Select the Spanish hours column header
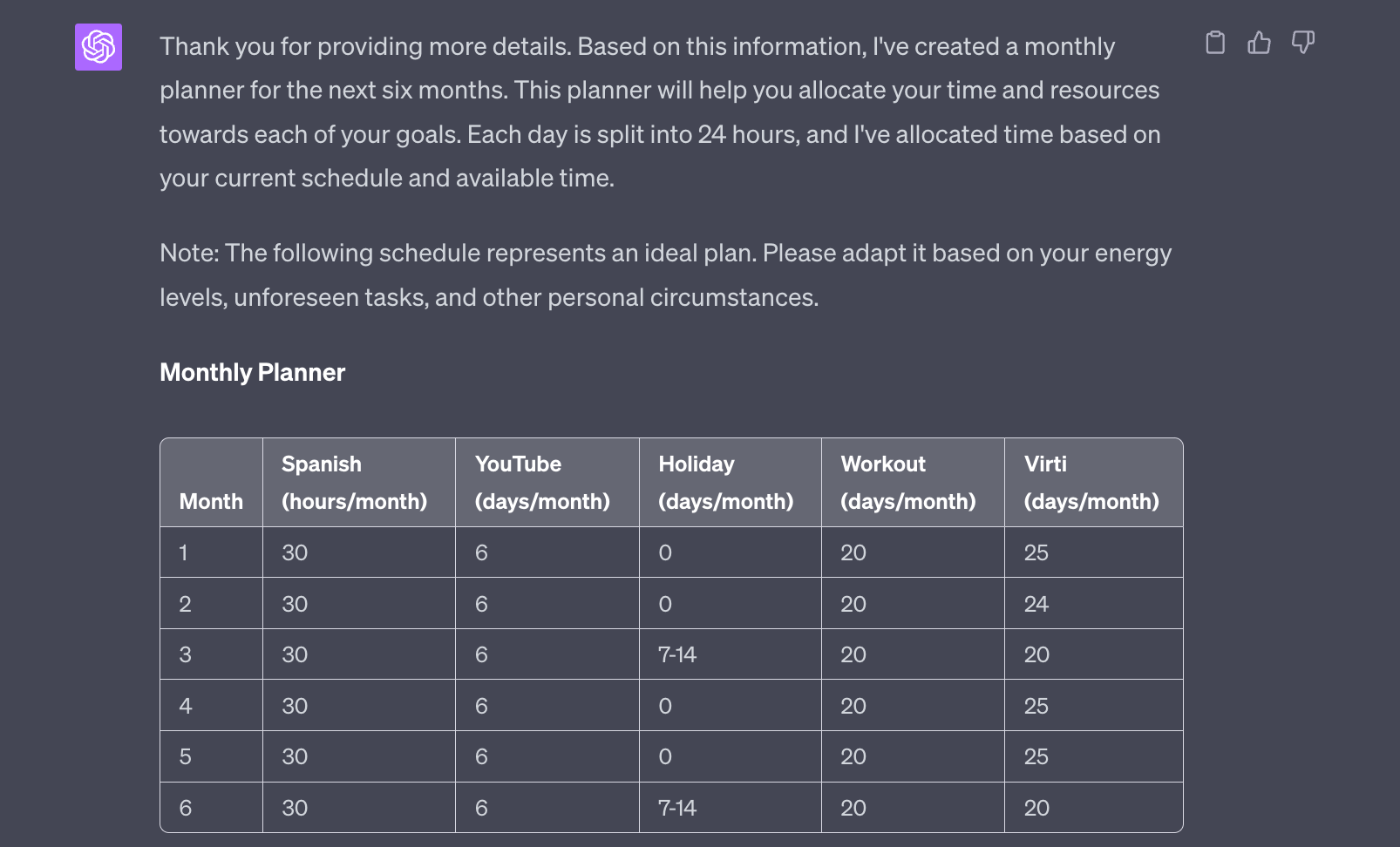 (356, 482)
